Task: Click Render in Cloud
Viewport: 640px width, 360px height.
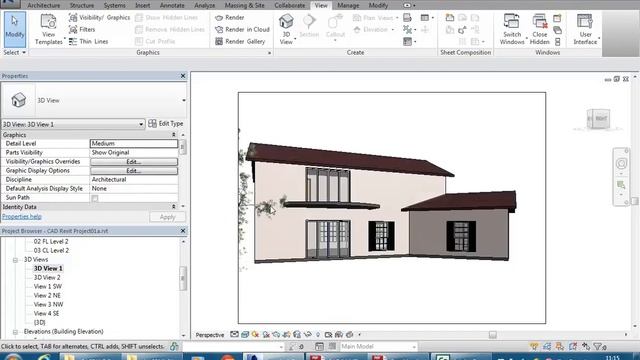Action: pos(242,29)
